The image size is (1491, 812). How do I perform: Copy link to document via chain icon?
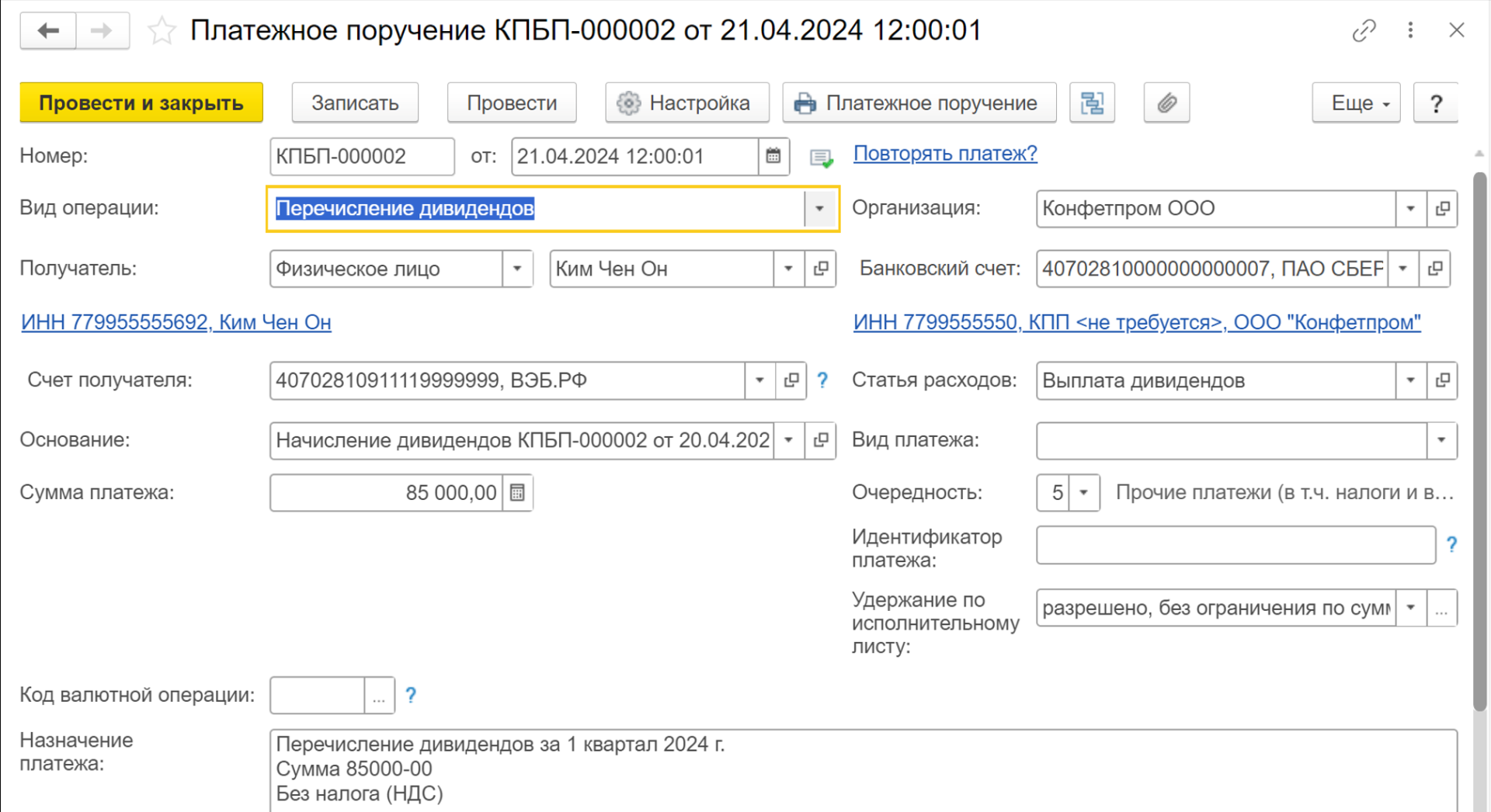pos(1364,31)
